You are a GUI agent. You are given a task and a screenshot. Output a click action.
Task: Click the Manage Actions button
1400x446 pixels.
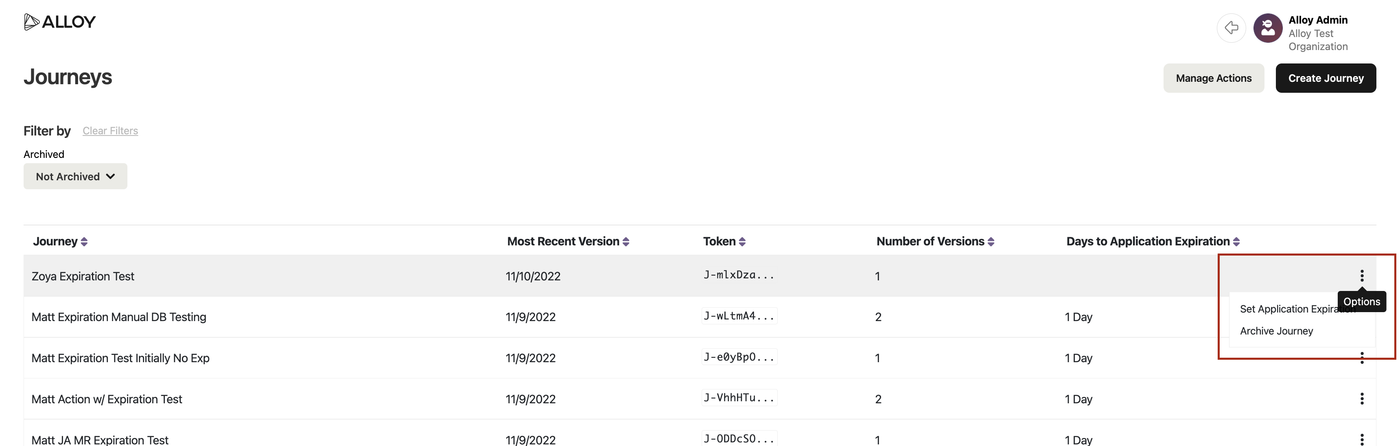1213,78
